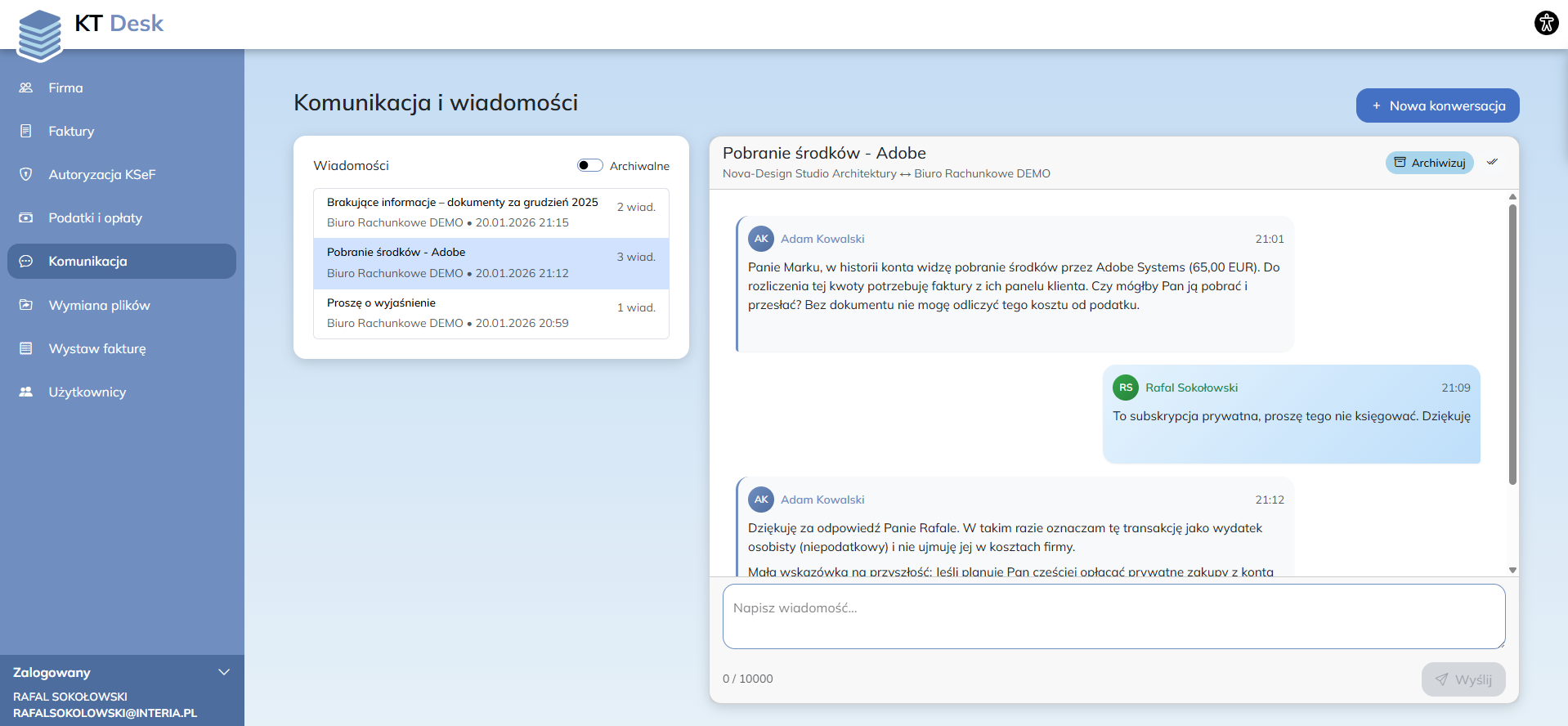Image resolution: width=1568 pixels, height=726 pixels.
Task: Click the Użytkownicy people icon
Action: pyautogui.click(x=26, y=392)
